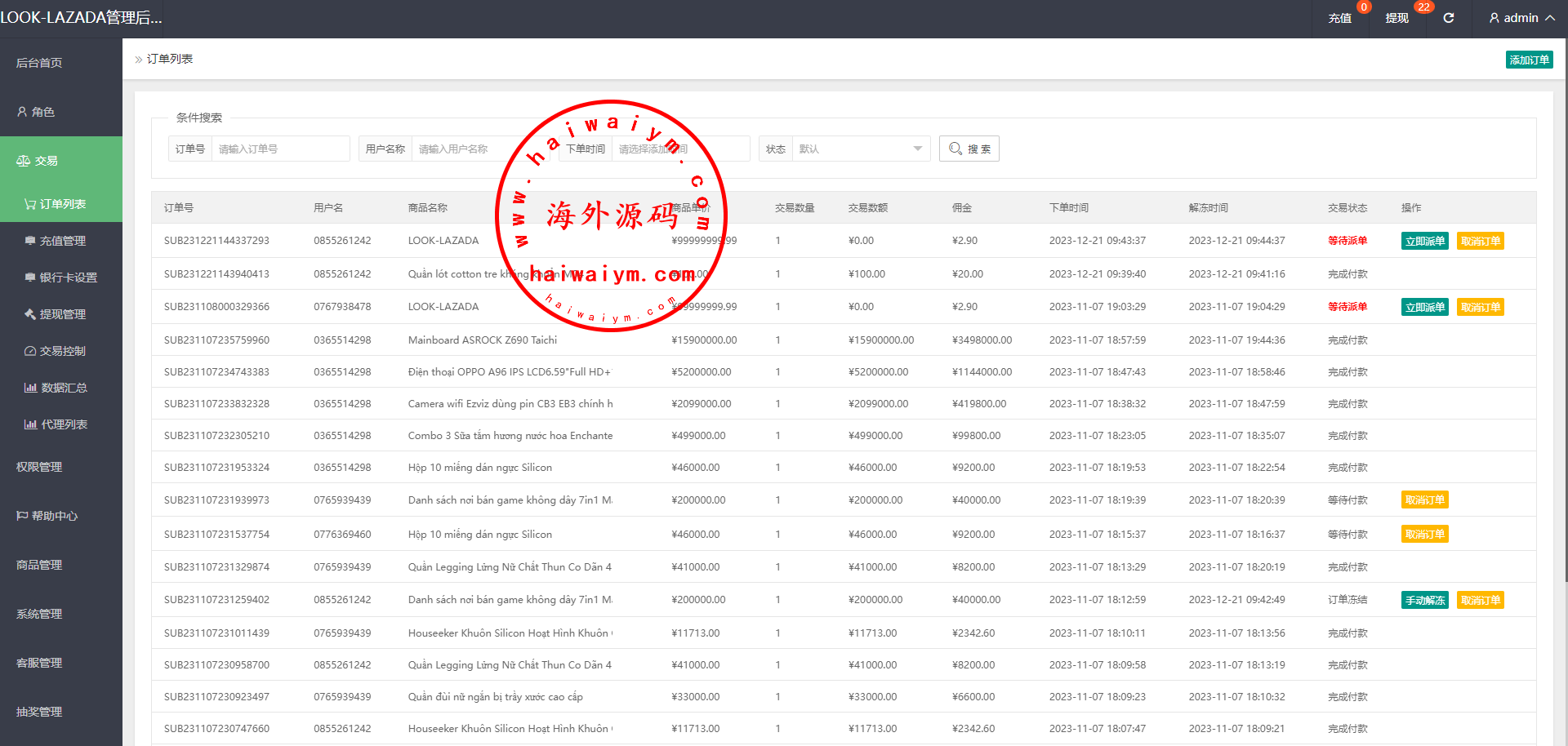Click 立即派单 for order SUB231221144337293
The width and height of the screenshot is (1568, 746).
[1424, 241]
